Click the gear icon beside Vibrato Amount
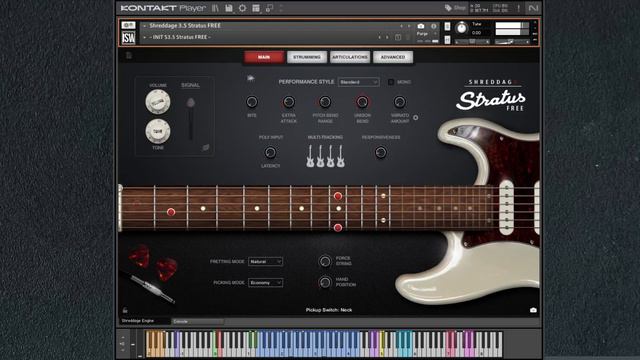Viewport: 640px width, 360px height. (416, 118)
